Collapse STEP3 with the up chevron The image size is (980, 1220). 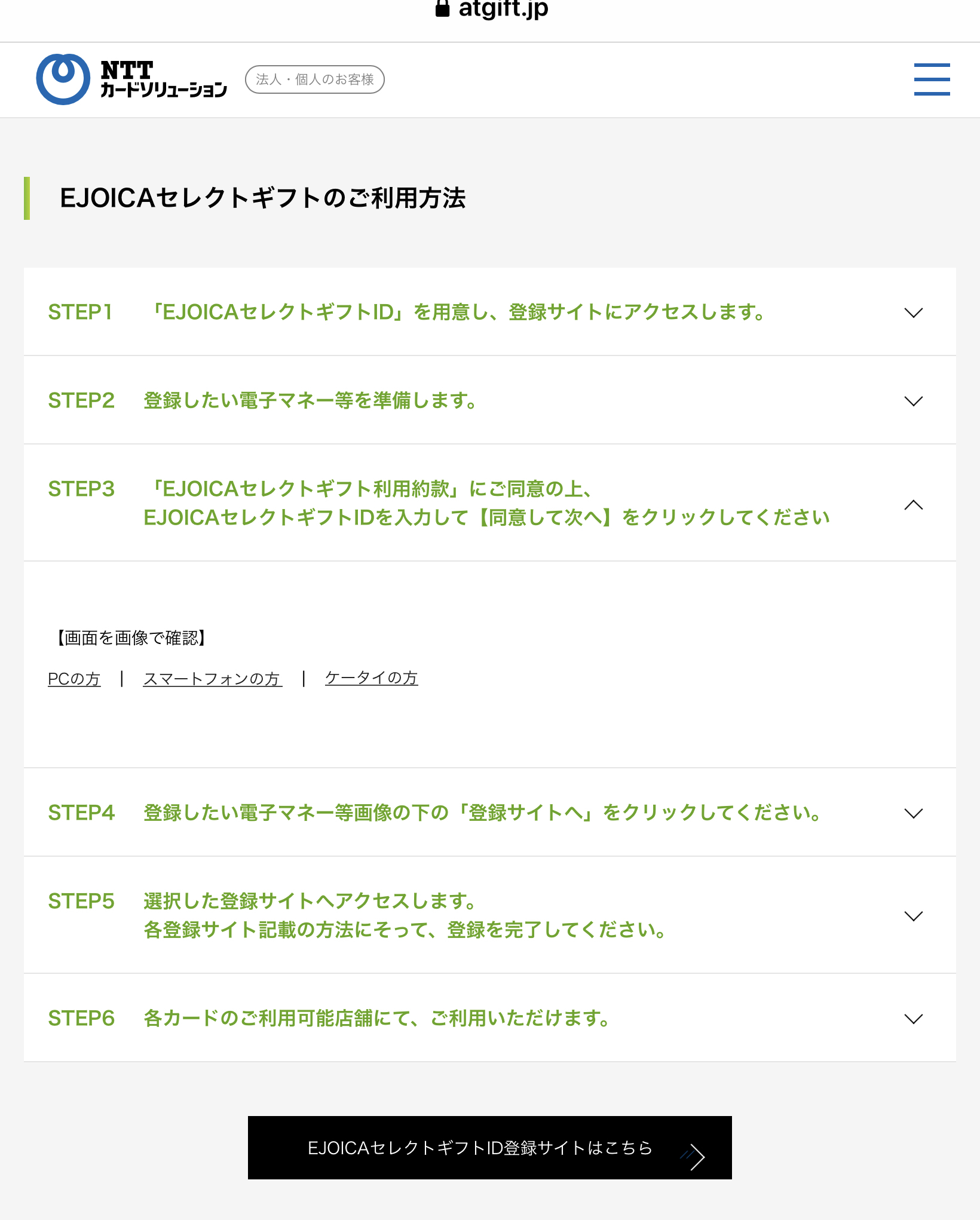(913, 505)
